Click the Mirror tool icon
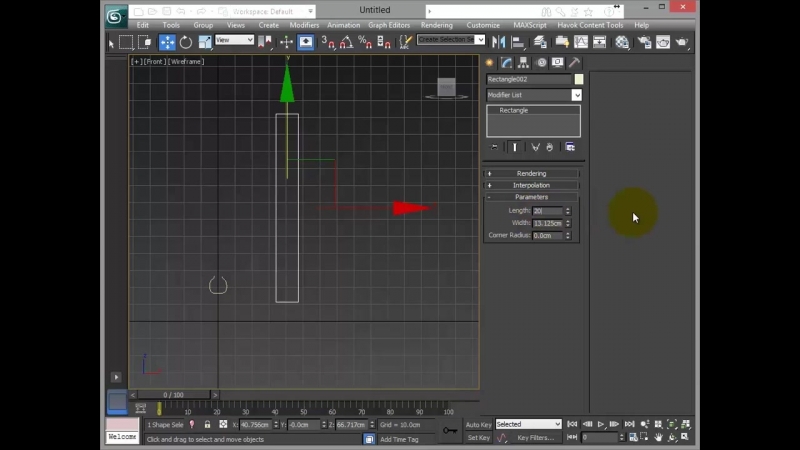Image resolution: width=800 pixels, height=450 pixels. tap(498, 42)
